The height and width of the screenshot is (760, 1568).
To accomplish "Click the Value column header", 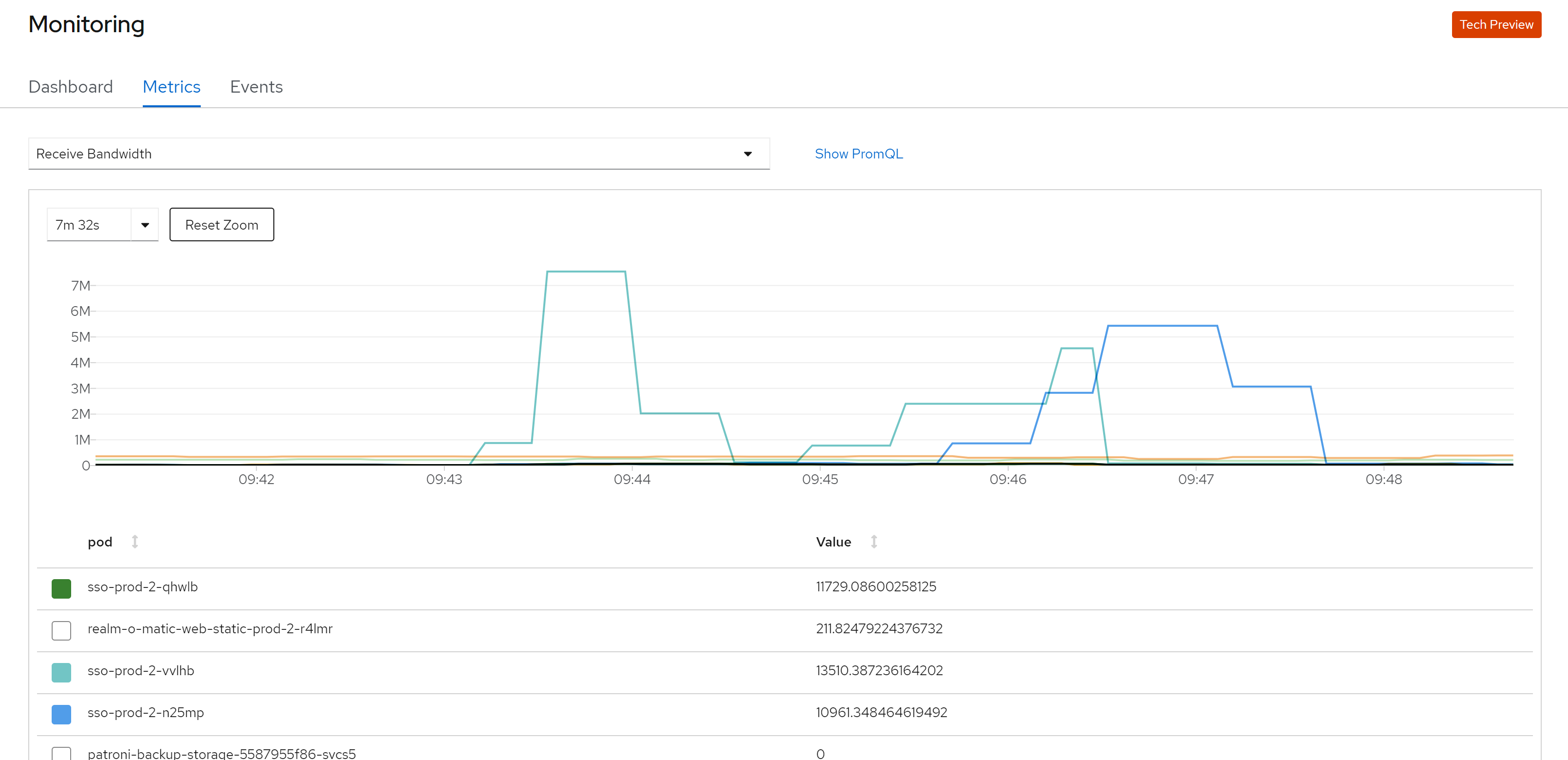I will (x=833, y=542).
